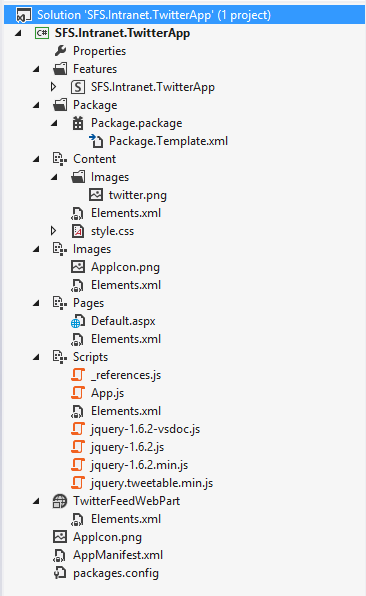Click the Default.aspx globe page icon
This screenshot has height=596, width=366.
(x=78, y=321)
